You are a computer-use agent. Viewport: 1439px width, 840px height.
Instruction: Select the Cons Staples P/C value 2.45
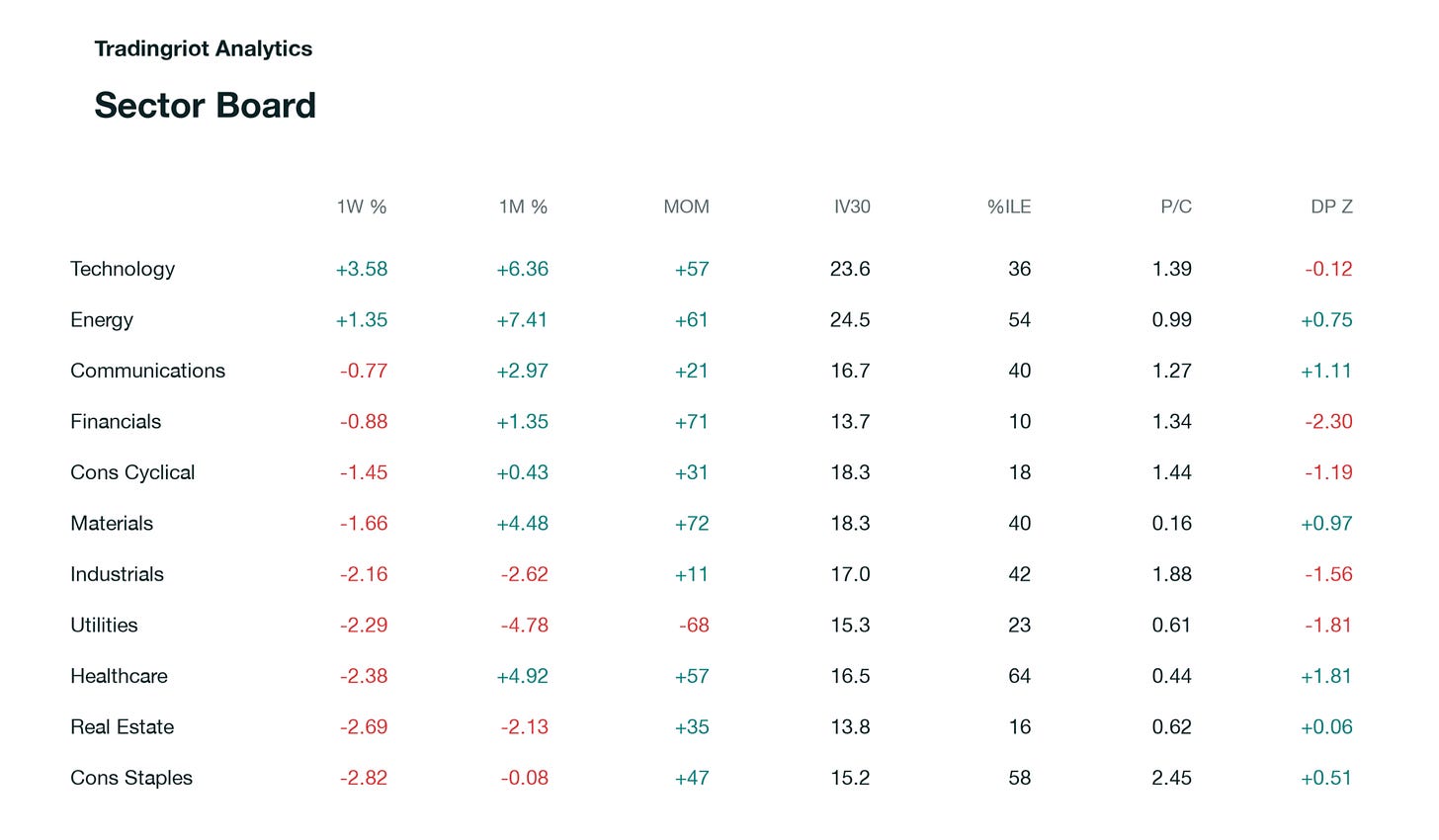tap(1171, 778)
